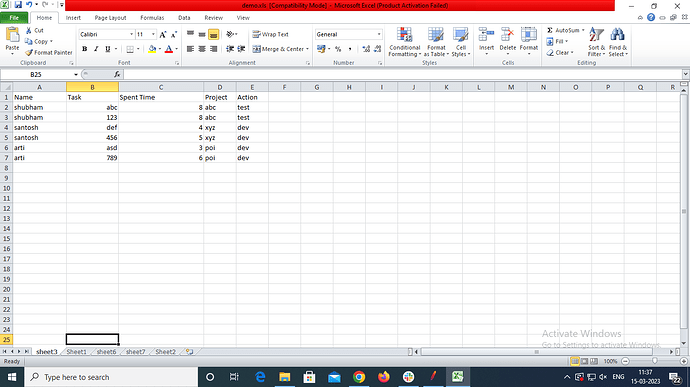The height and width of the screenshot is (387, 690).
Task: Open Chrome from the Windows taskbar
Action: coord(359,377)
